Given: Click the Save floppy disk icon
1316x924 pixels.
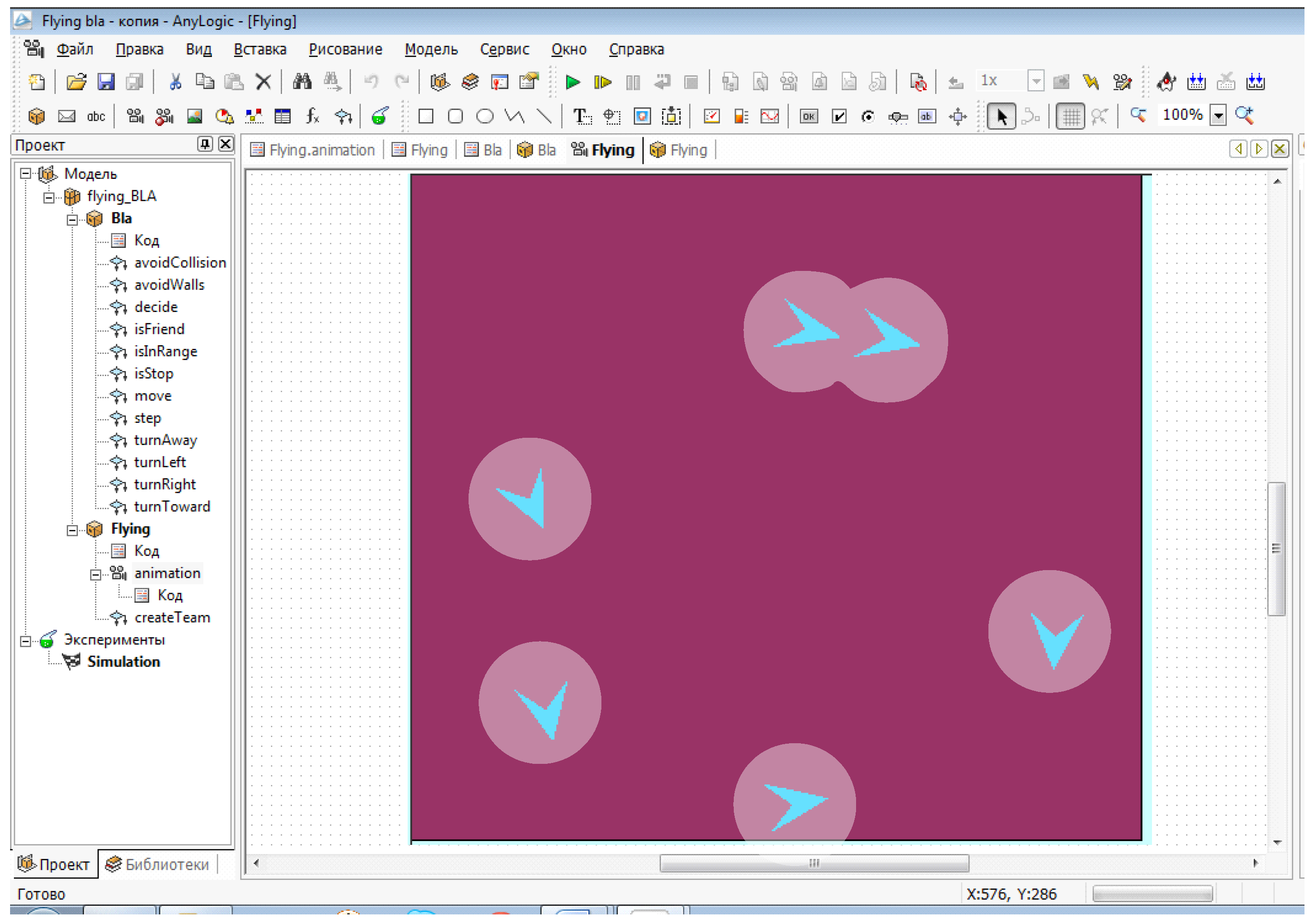Looking at the screenshot, I should (x=106, y=82).
